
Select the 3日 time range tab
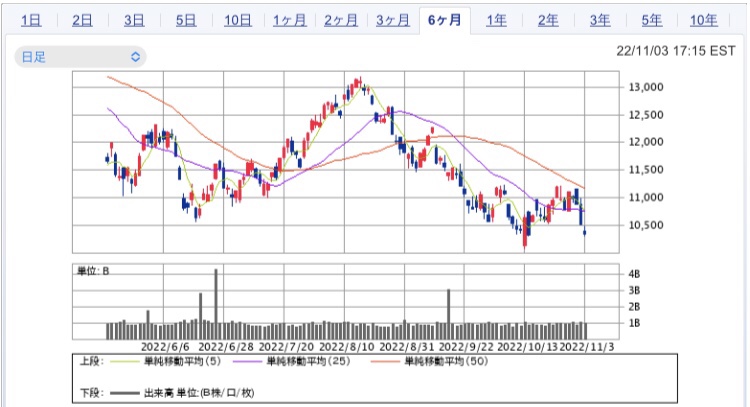click(134, 20)
